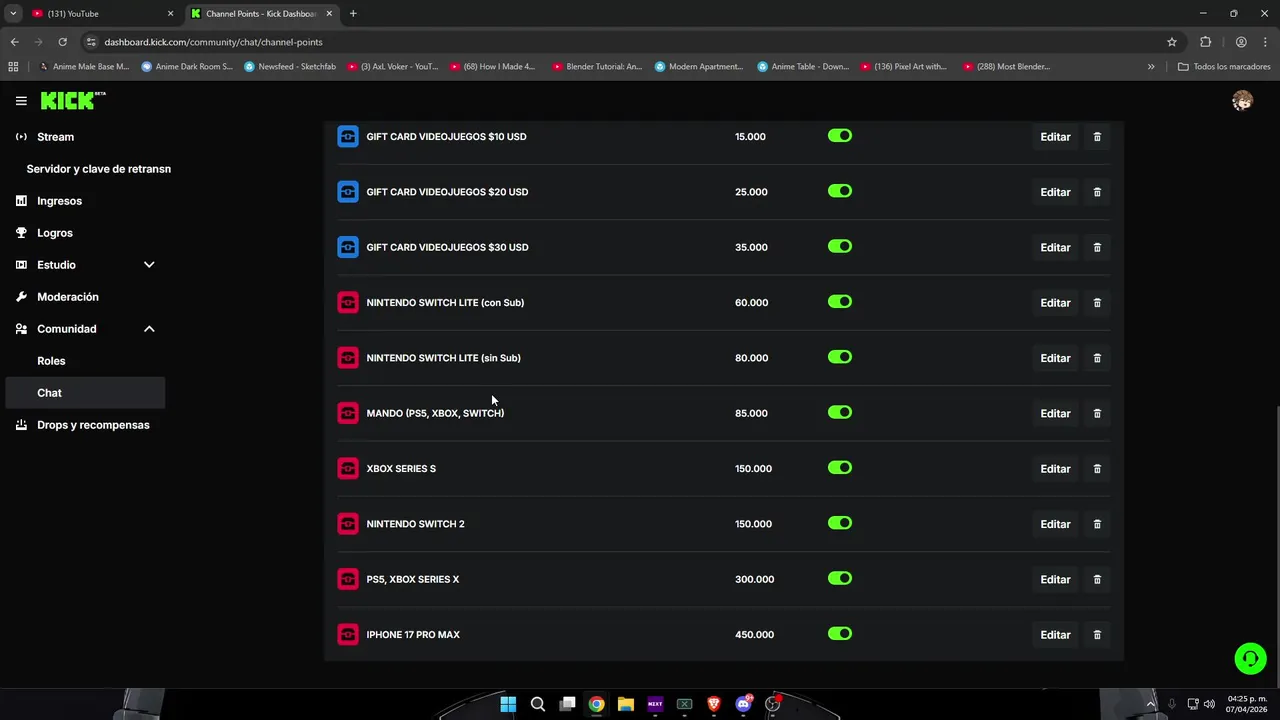
Task: Delete the XBOX SERIES S reward
Action: (1097, 469)
